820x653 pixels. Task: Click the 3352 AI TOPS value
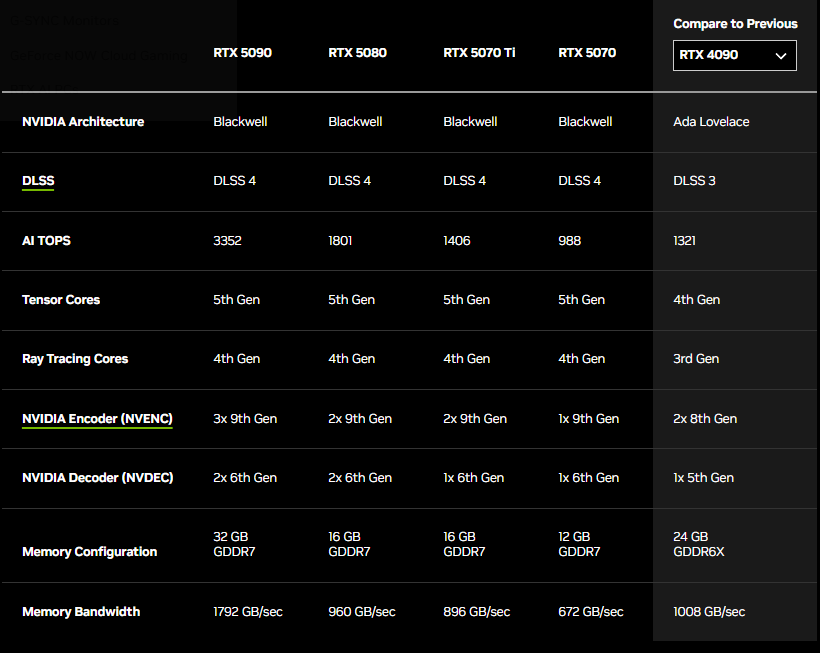coord(227,240)
